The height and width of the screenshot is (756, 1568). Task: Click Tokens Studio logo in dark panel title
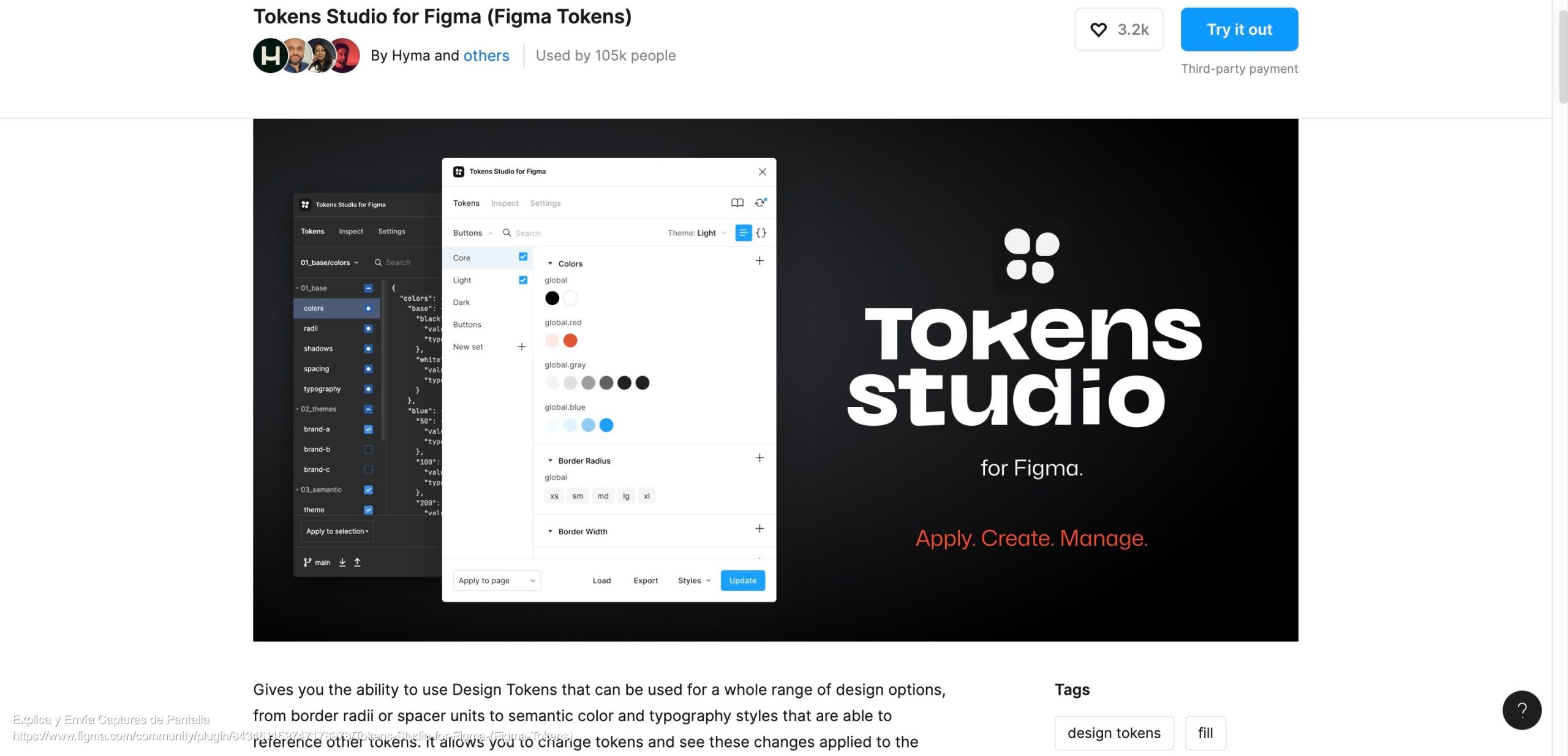coord(305,205)
